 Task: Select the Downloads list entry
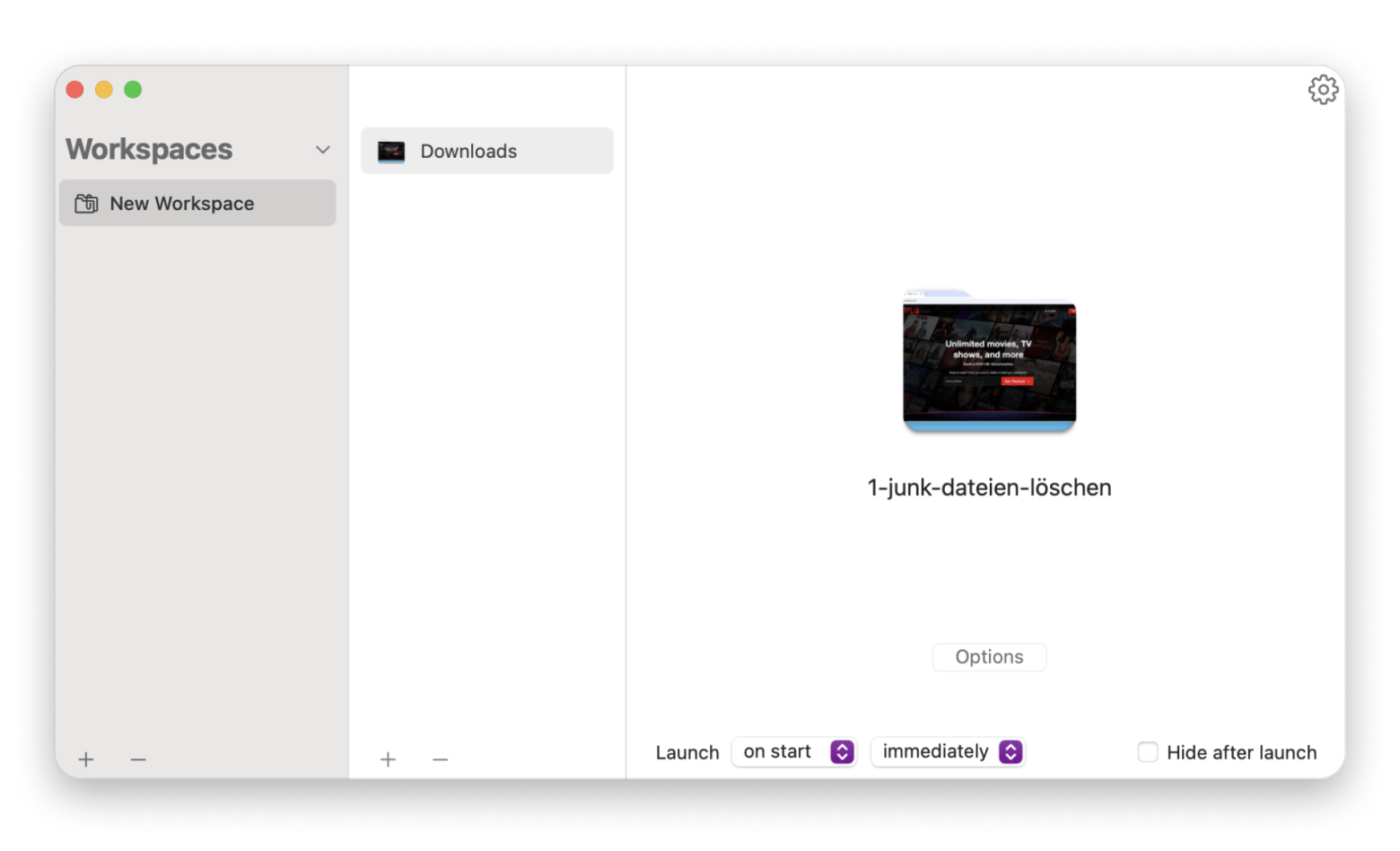[x=487, y=152]
